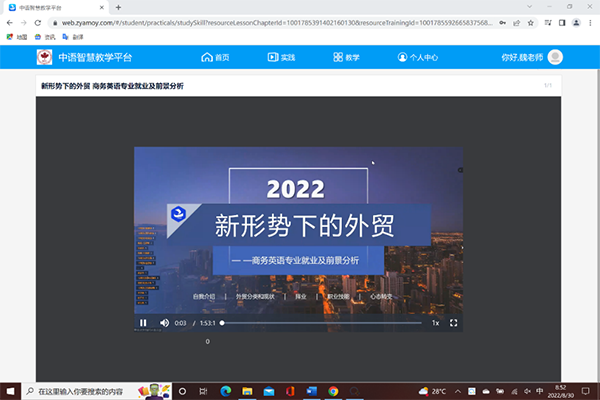Image resolution: width=600 pixels, height=400 pixels.
Task: Open the 教学 navigation section
Action: pos(345,58)
